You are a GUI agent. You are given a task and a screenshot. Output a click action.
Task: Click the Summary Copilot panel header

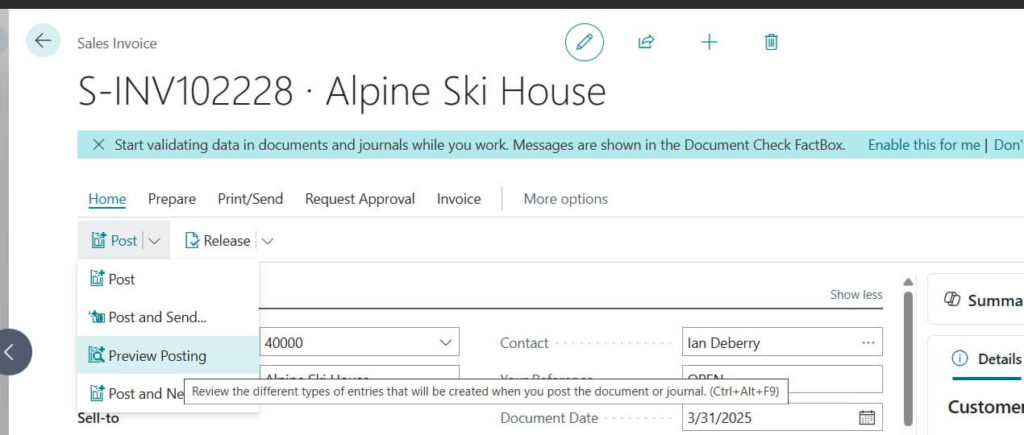coord(982,300)
